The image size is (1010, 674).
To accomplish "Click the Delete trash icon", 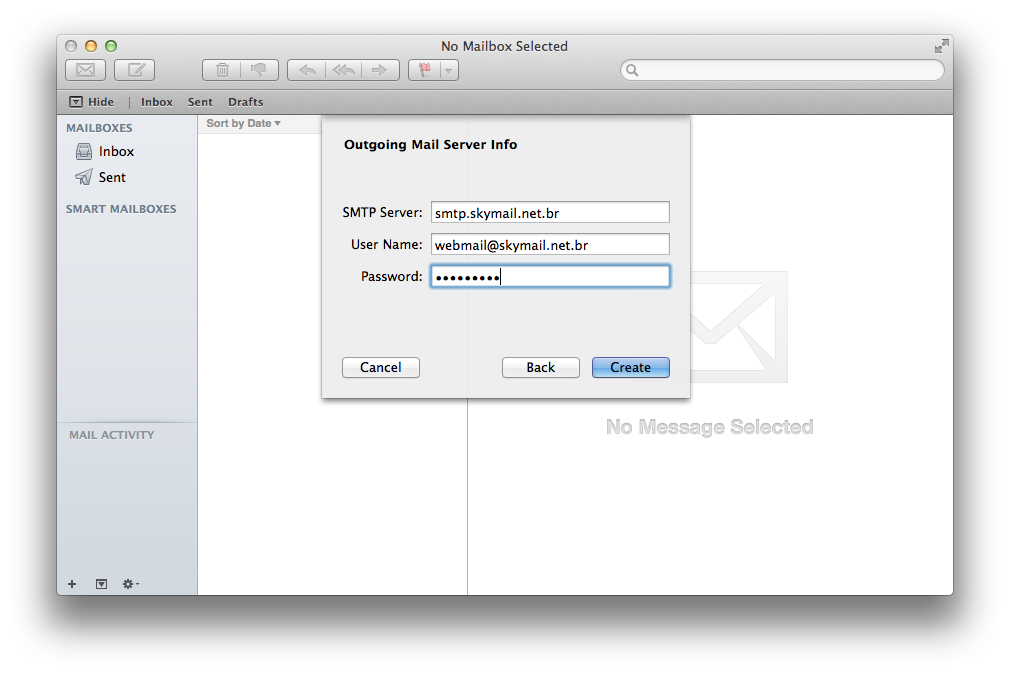I will [222, 70].
